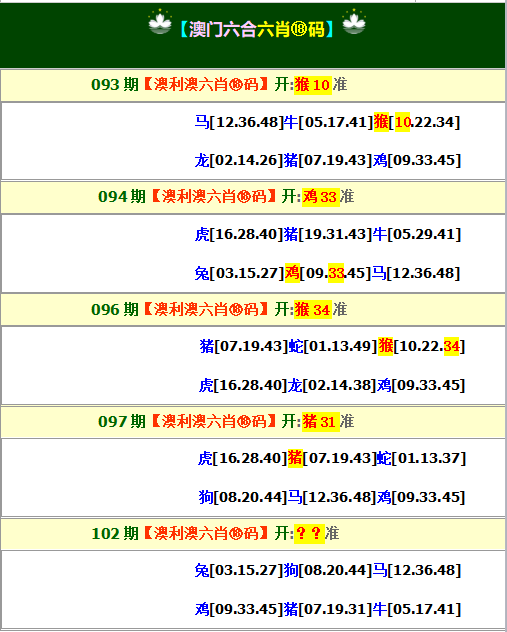Click the entry 龙[02.14.38]

(x=332, y=385)
